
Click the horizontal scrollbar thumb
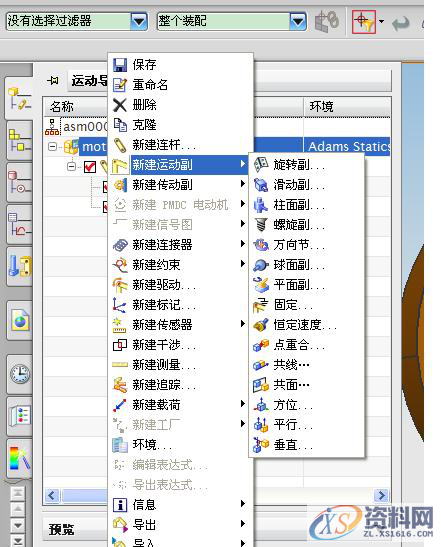[85, 495]
